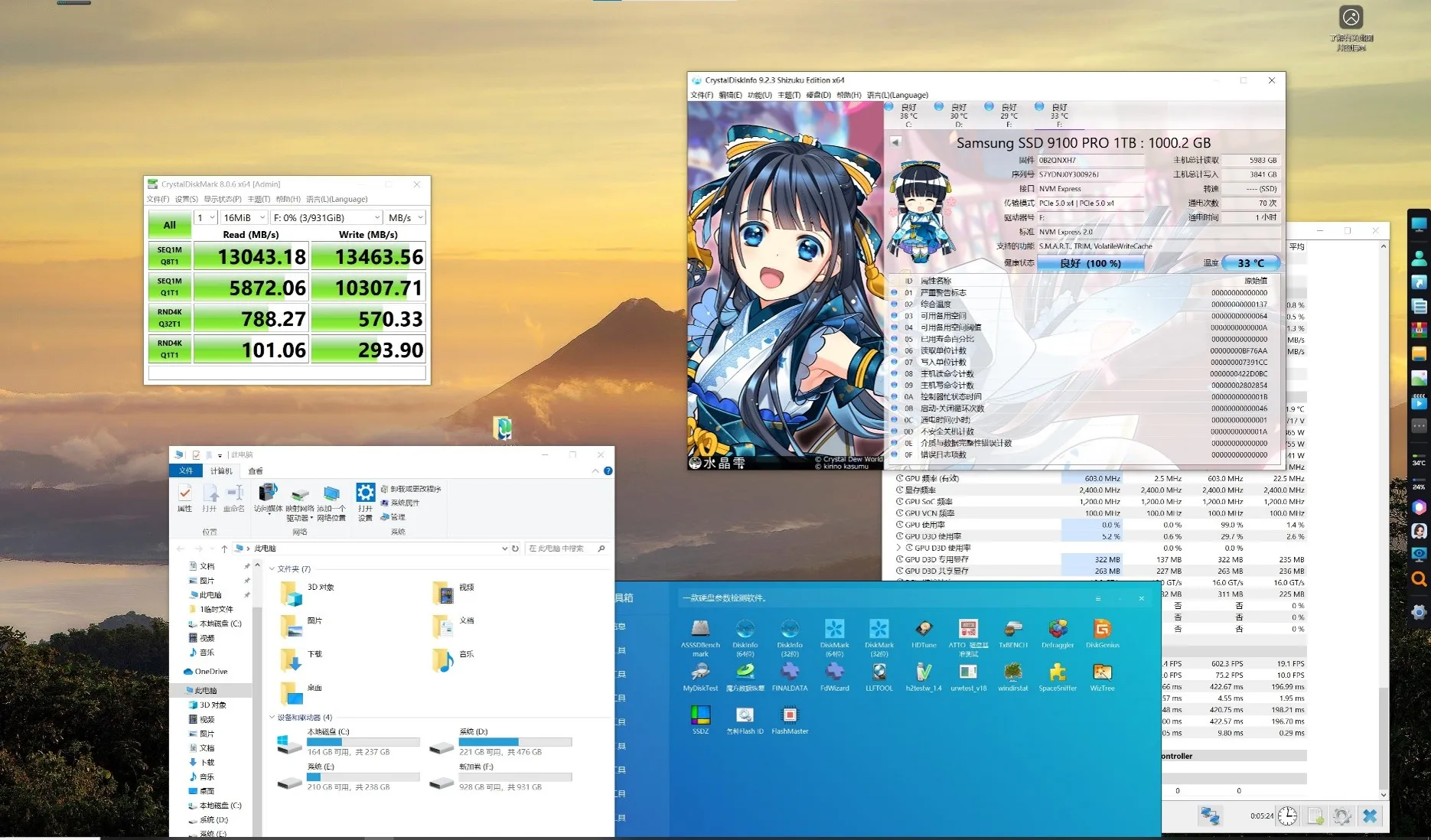This screenshot has height=840, width=1431.
Task: Open the F: drive selection dropdown in CrystalDiskMark
Action: (x=327, y=218)
